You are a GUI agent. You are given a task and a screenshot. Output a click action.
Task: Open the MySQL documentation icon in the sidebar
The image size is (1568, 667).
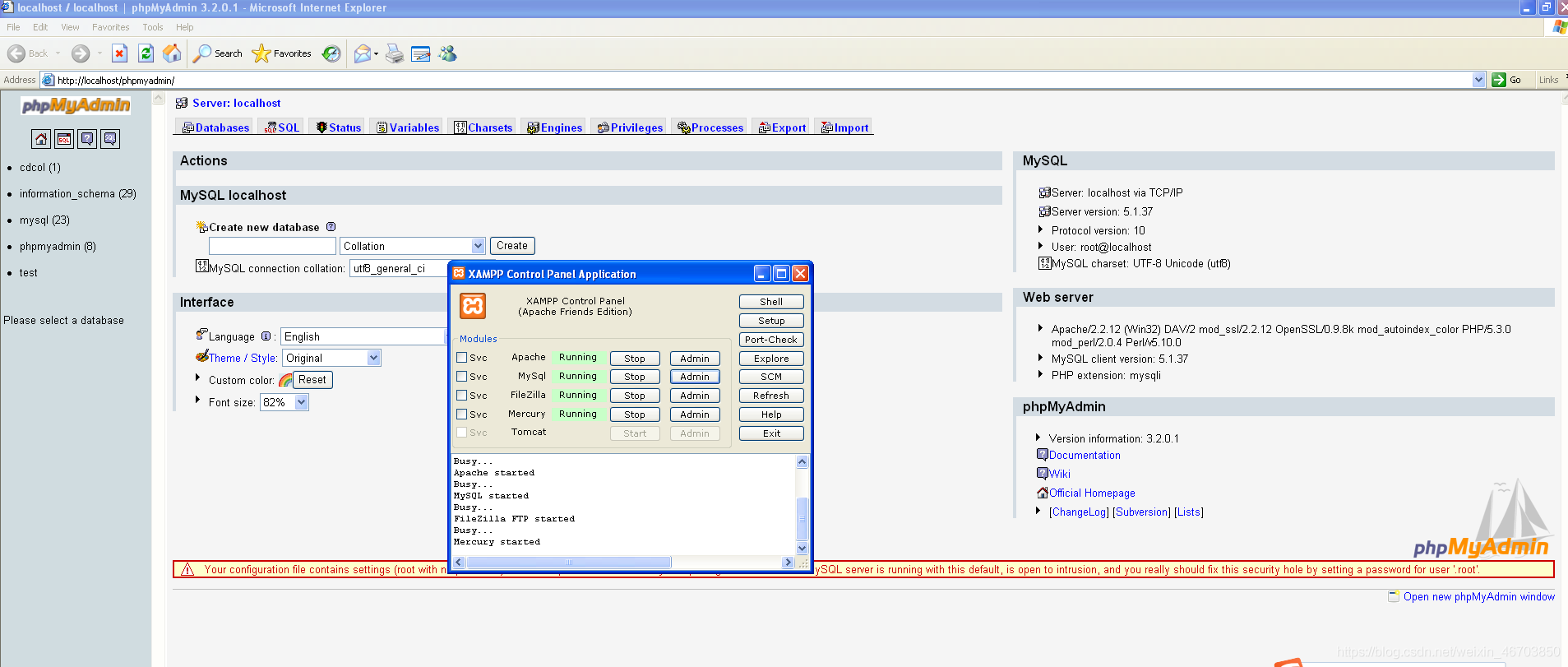click(x=110, y=139)
